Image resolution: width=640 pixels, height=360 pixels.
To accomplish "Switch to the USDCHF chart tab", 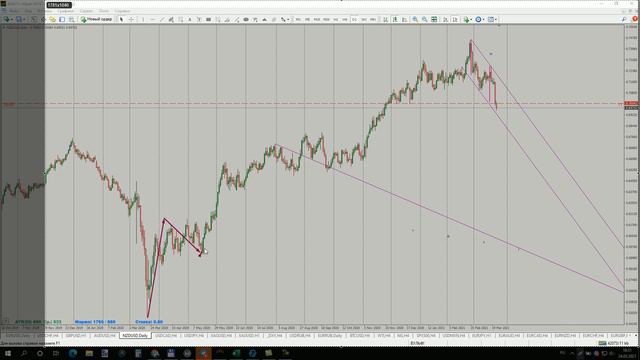I will coord(48,336).
